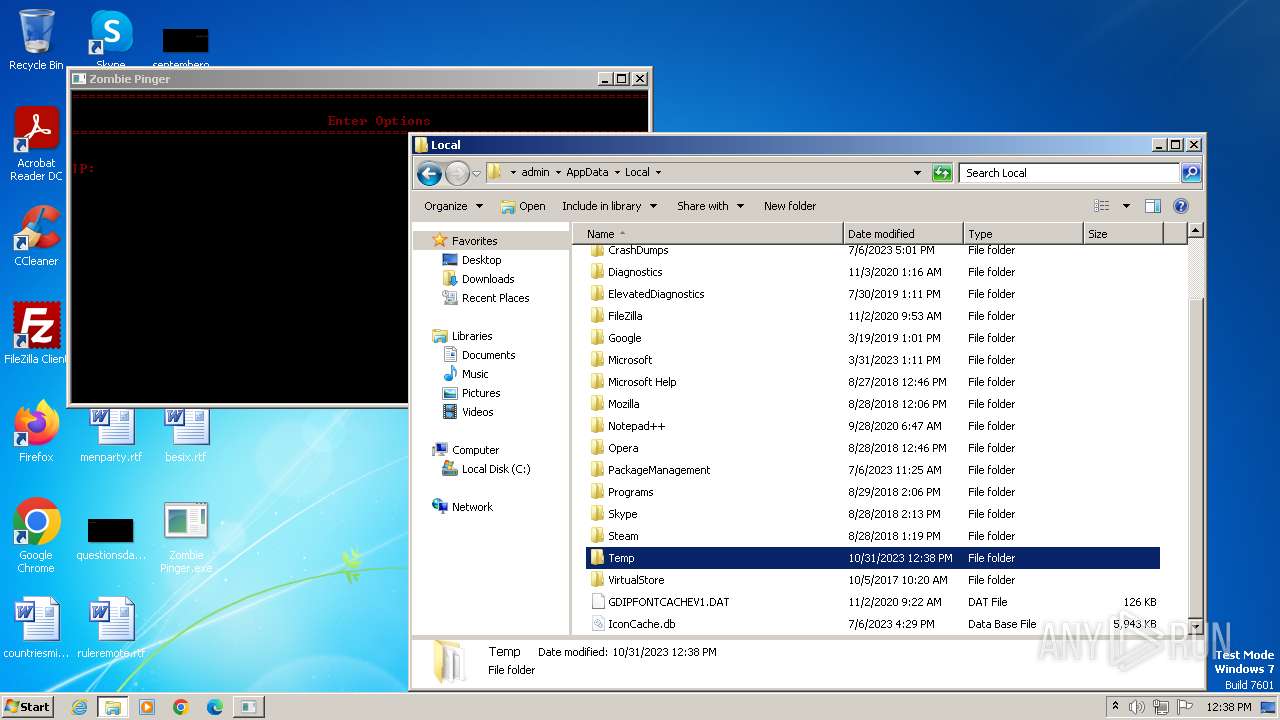
Task: Sort by Date modified column header
Action: (x=903, y=233)
